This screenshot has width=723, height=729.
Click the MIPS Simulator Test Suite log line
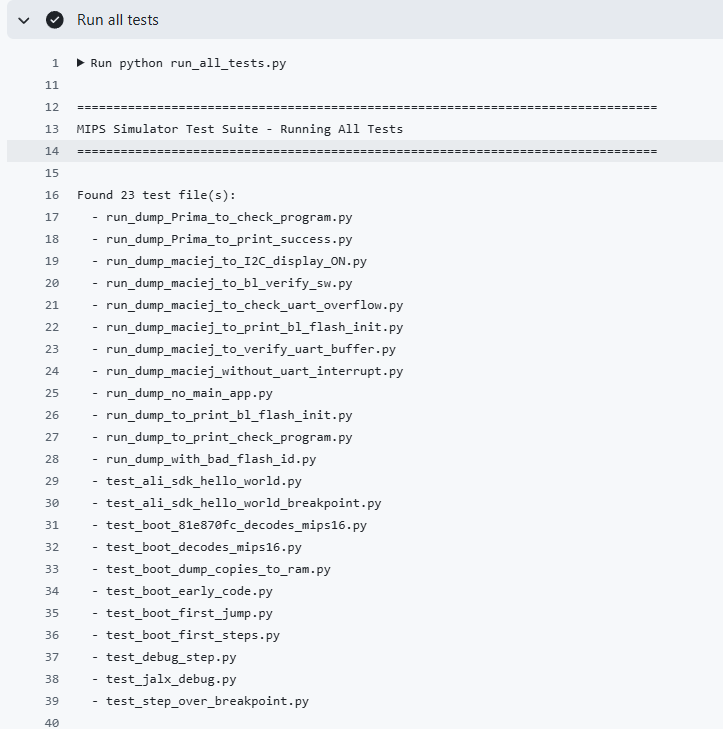[239, 129]
